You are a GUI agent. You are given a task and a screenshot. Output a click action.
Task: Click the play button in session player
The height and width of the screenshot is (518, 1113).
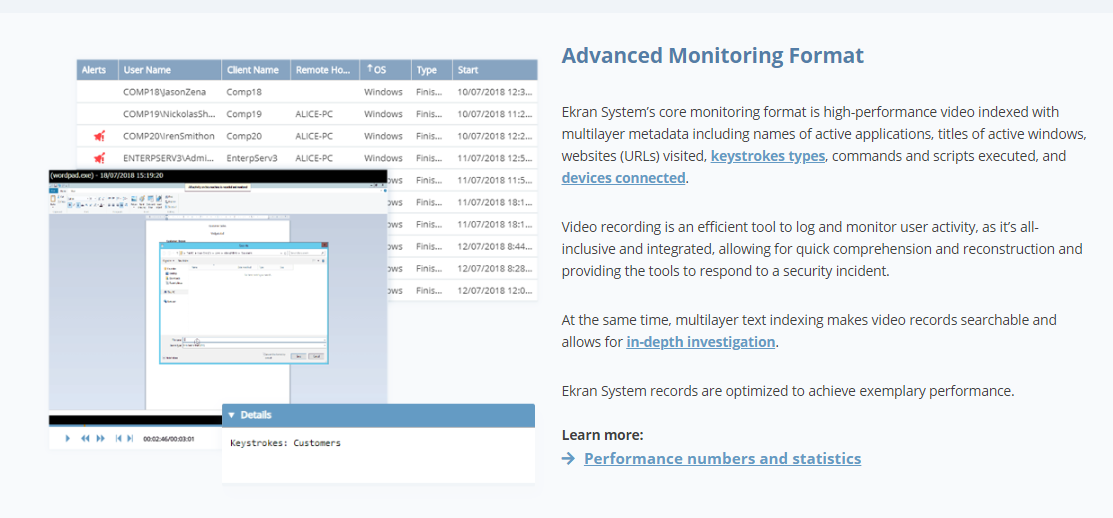pyautogui.click(x=68, y=439)
